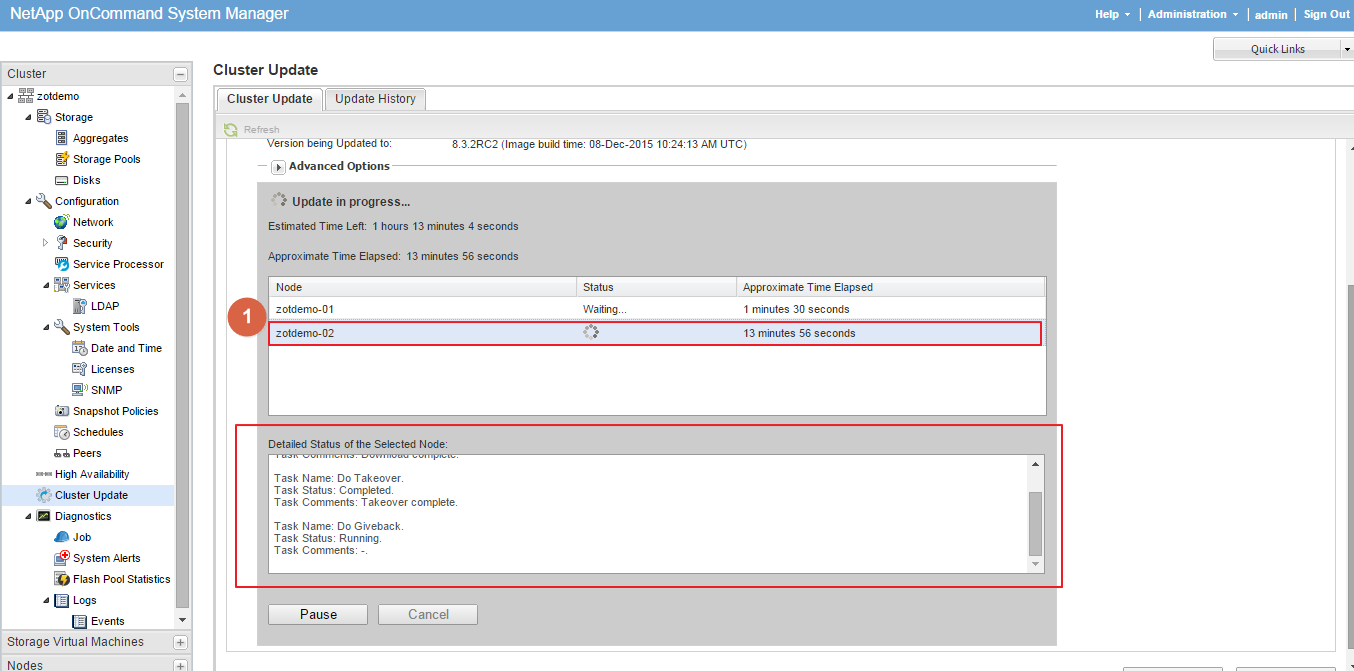Click the Events icon
The image size is (1354, 671).
coord(80,621)
